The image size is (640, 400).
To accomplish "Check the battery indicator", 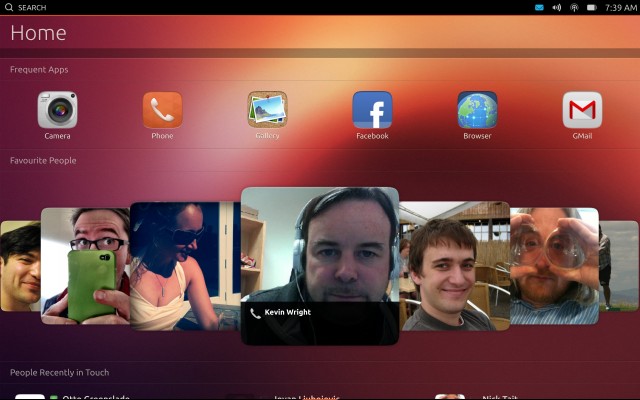I will (x=591, y=7).
